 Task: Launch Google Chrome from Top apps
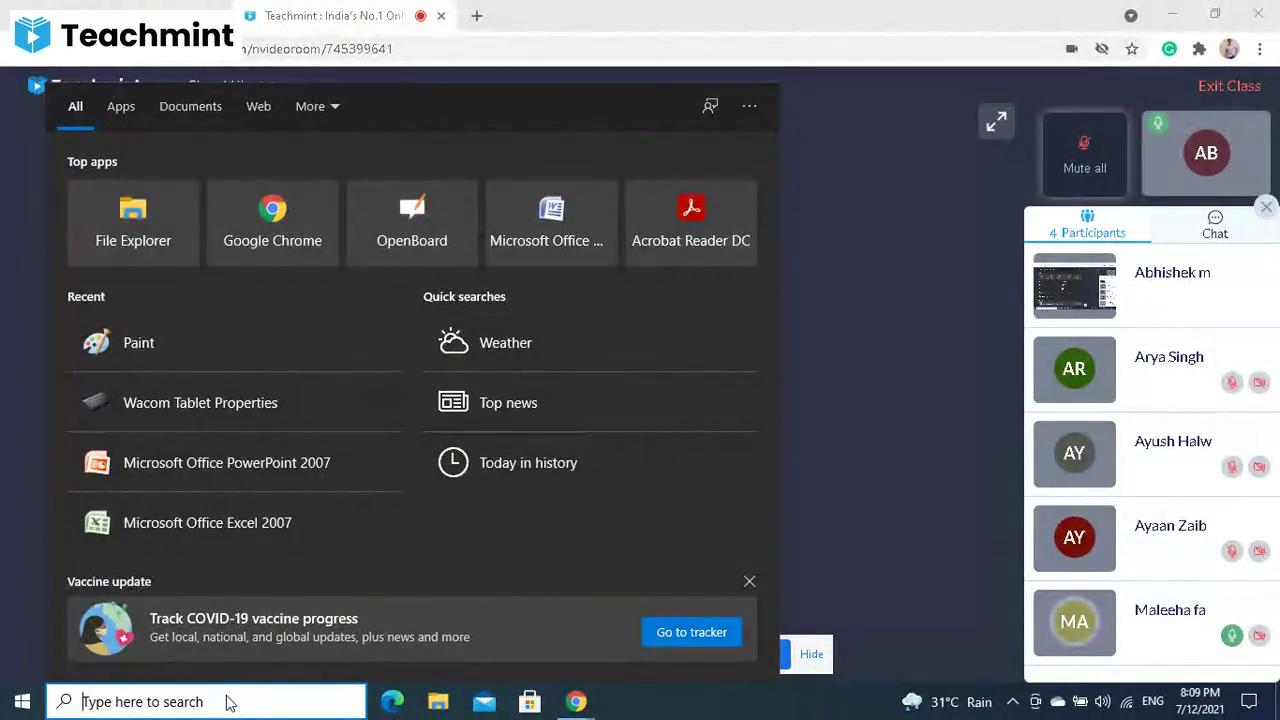pos(272,223)
